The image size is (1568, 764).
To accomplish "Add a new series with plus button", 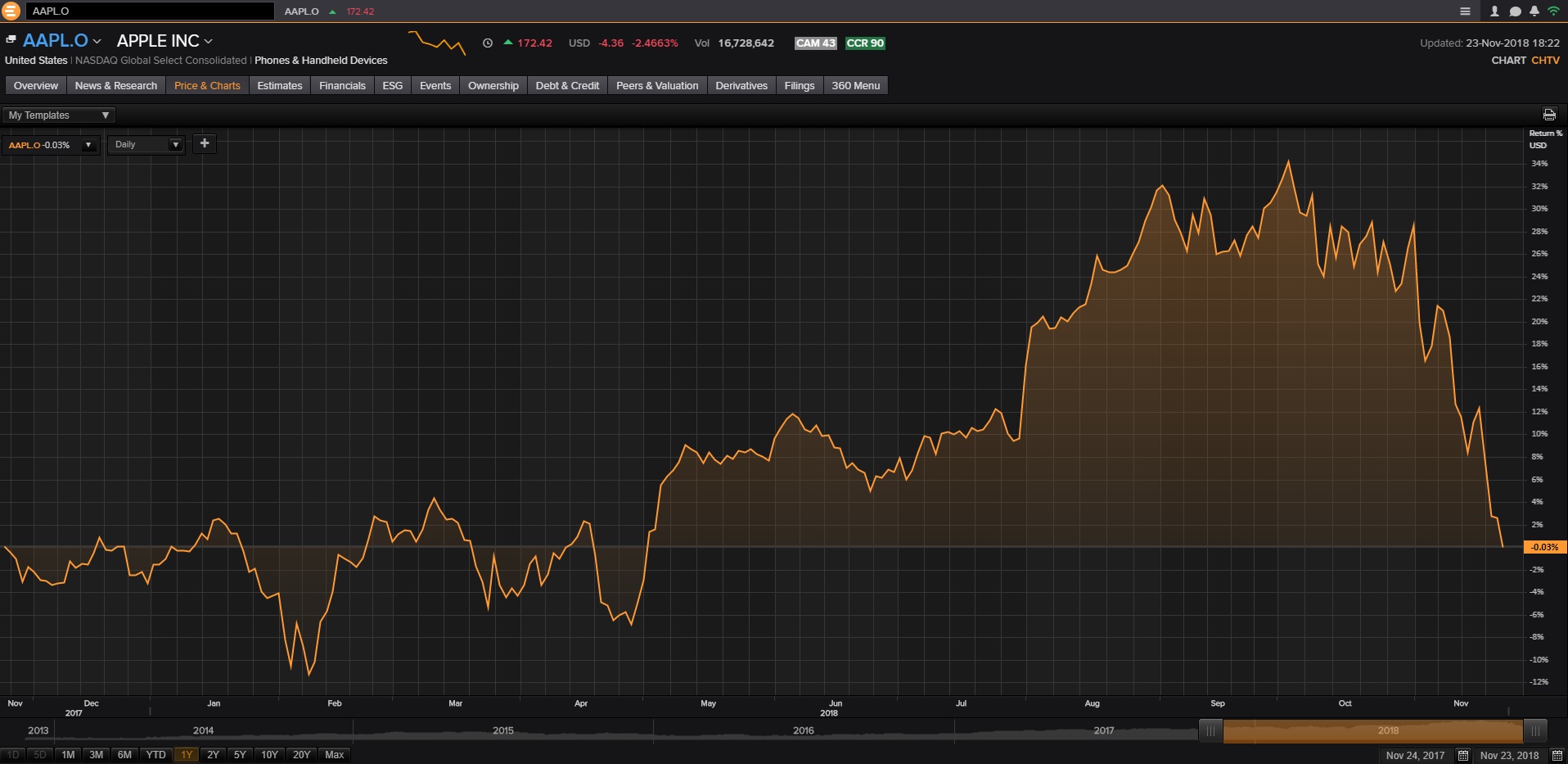I will (205, 144).
